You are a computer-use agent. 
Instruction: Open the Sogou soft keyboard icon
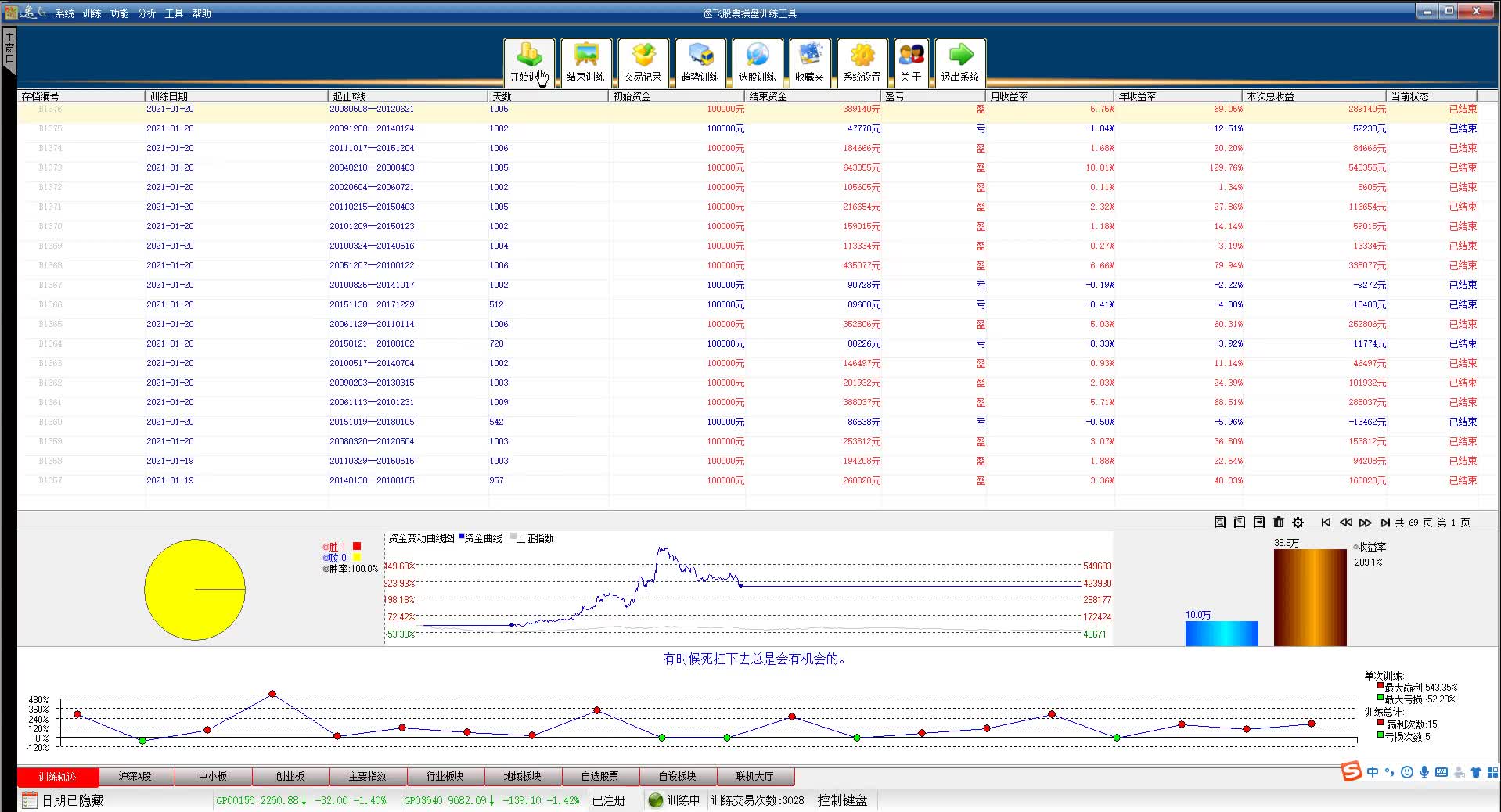tap(1442, 772)
